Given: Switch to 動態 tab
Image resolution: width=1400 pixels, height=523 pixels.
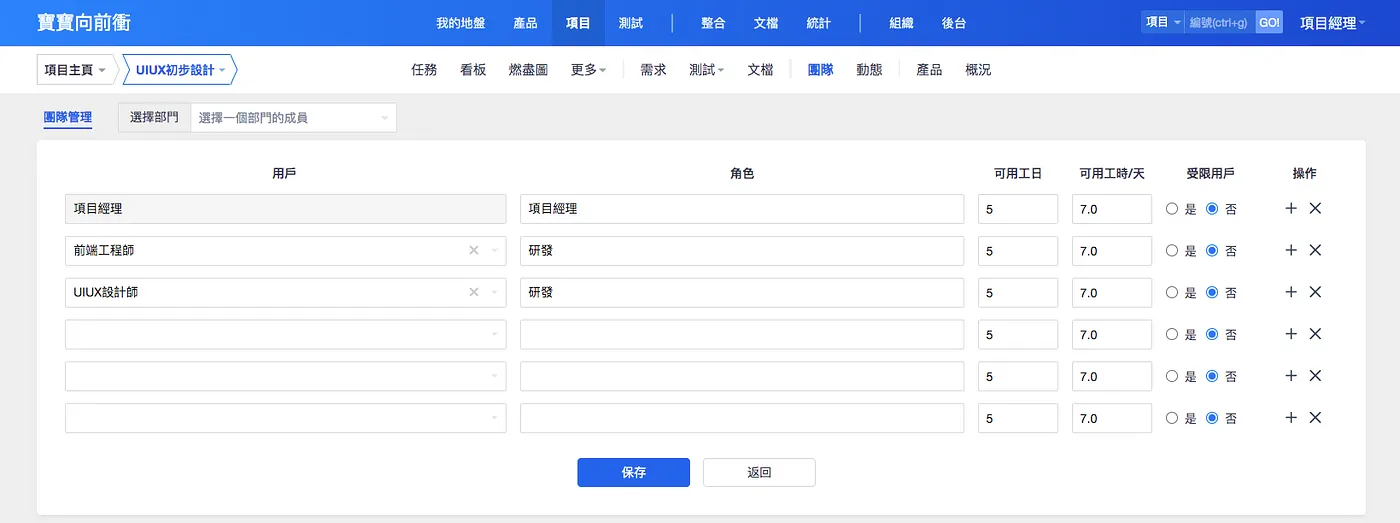Looking at the screenshot, I should point(869,70).
